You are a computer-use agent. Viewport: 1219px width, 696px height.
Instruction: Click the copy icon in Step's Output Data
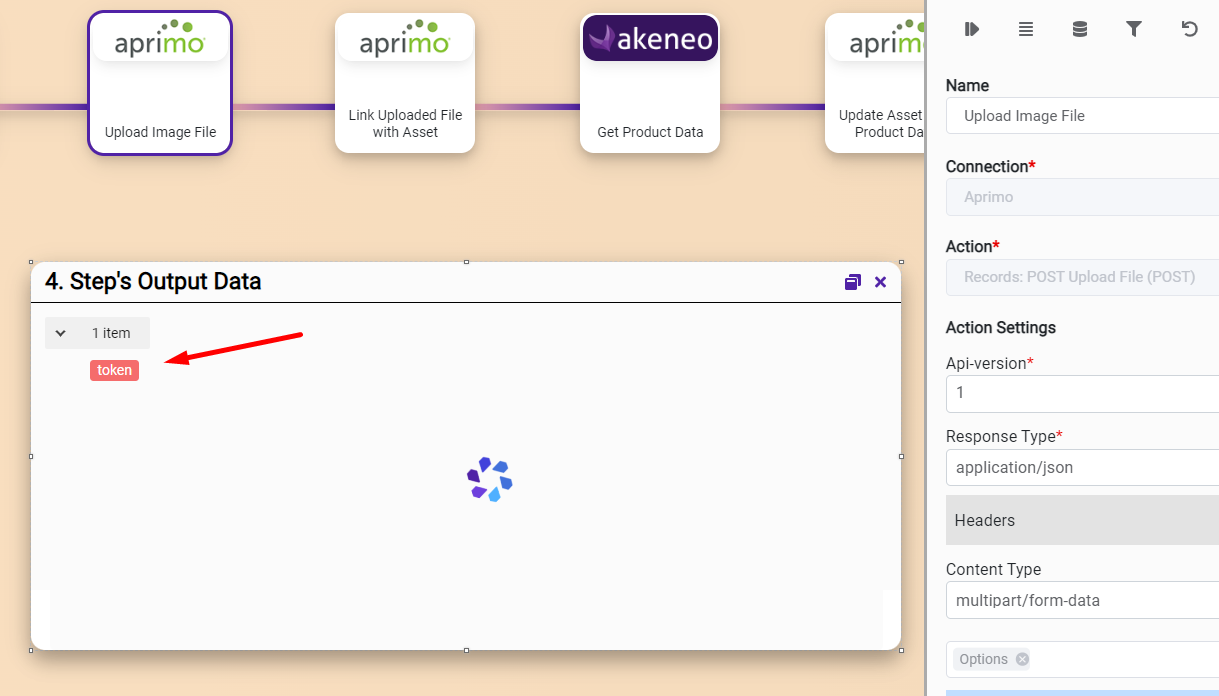[852, 282]
